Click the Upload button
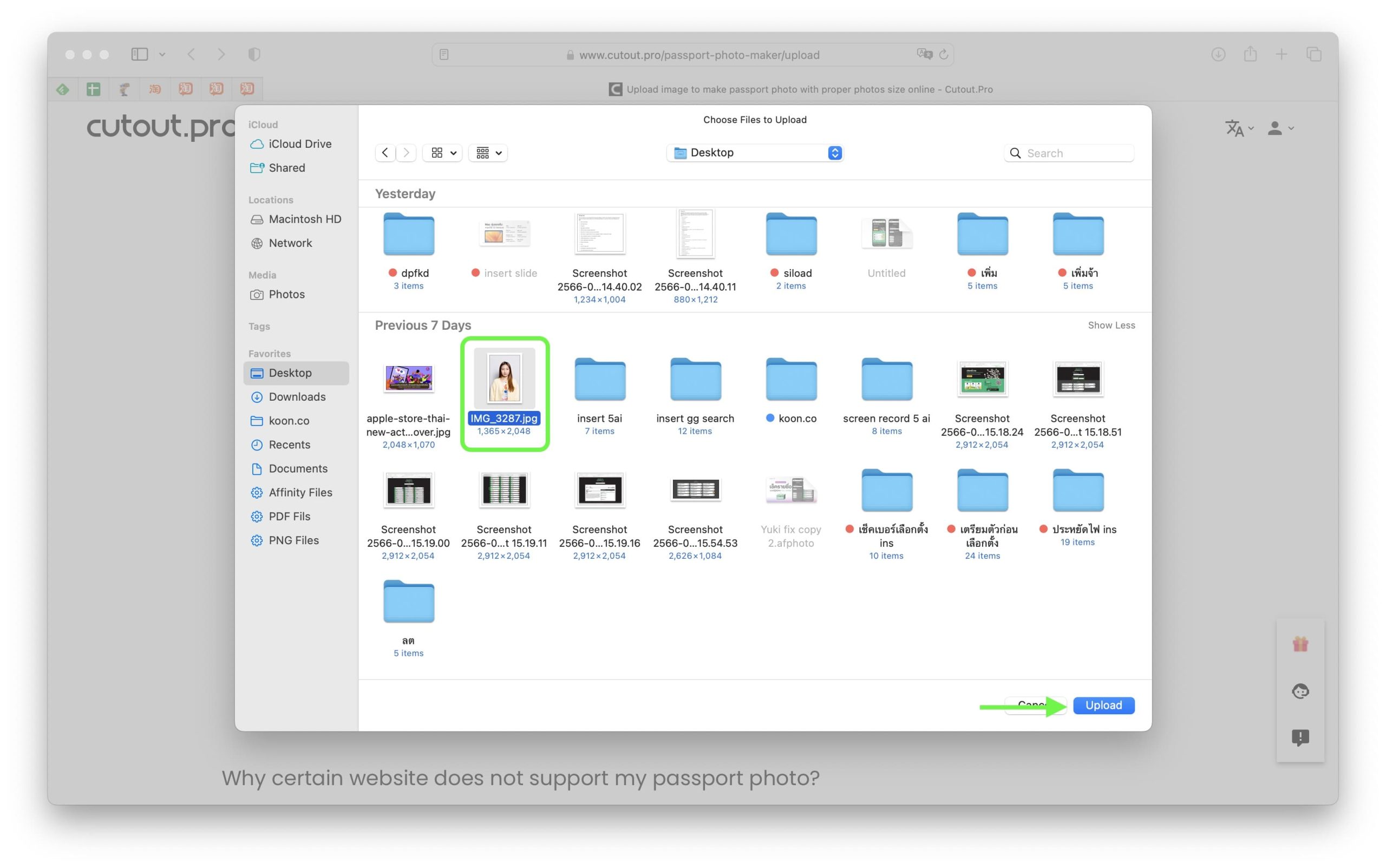Viewport: 1386px width, 868px height. coord(1102,705)
